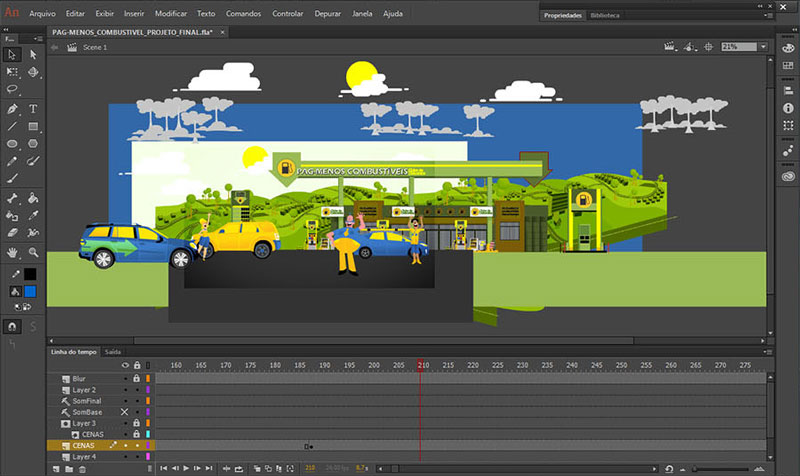The width and height of the screenshot is (800, 476).
Task: Select the Hand tool
Action: click(x=12, y=252)
